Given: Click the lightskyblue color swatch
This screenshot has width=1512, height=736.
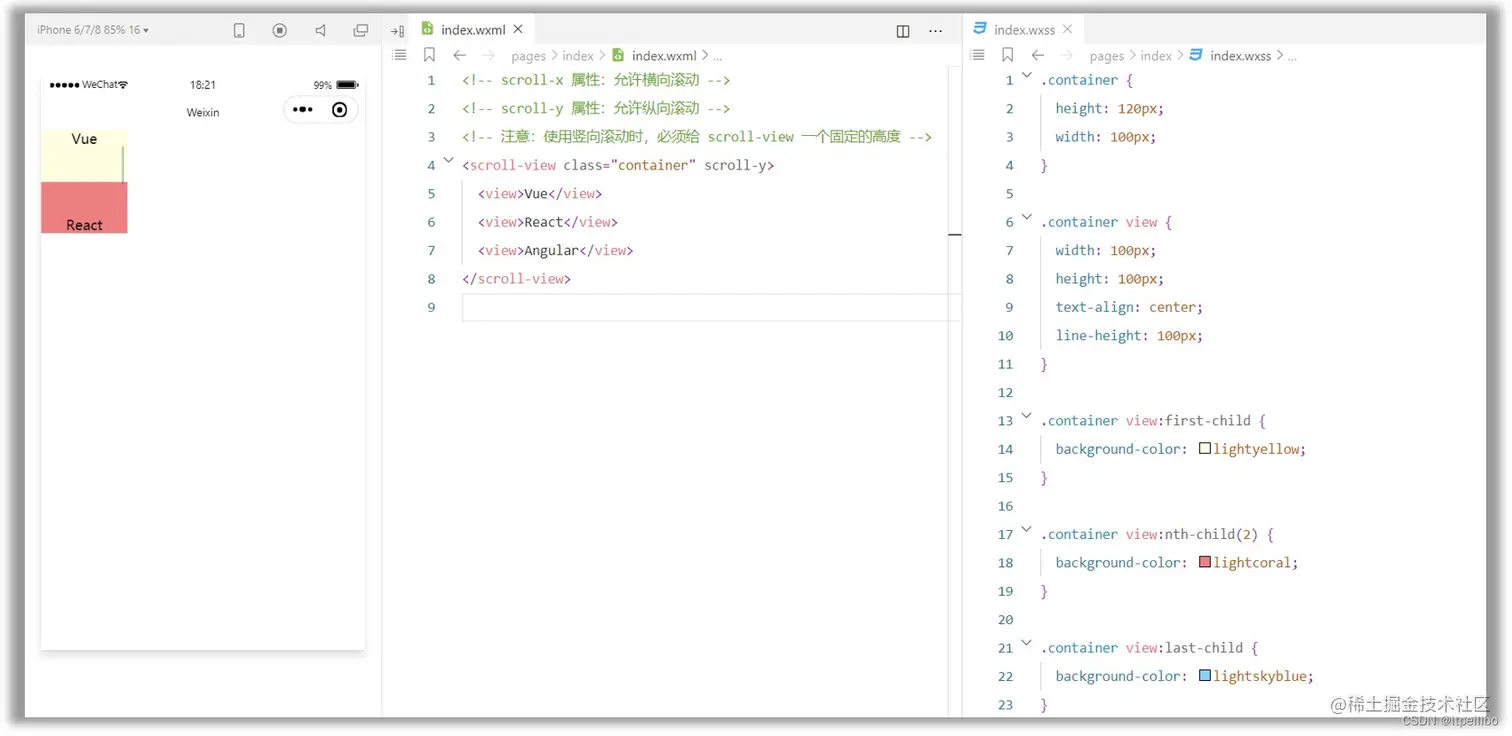Looking at the screenshot, I should (x=1205, y=676).
